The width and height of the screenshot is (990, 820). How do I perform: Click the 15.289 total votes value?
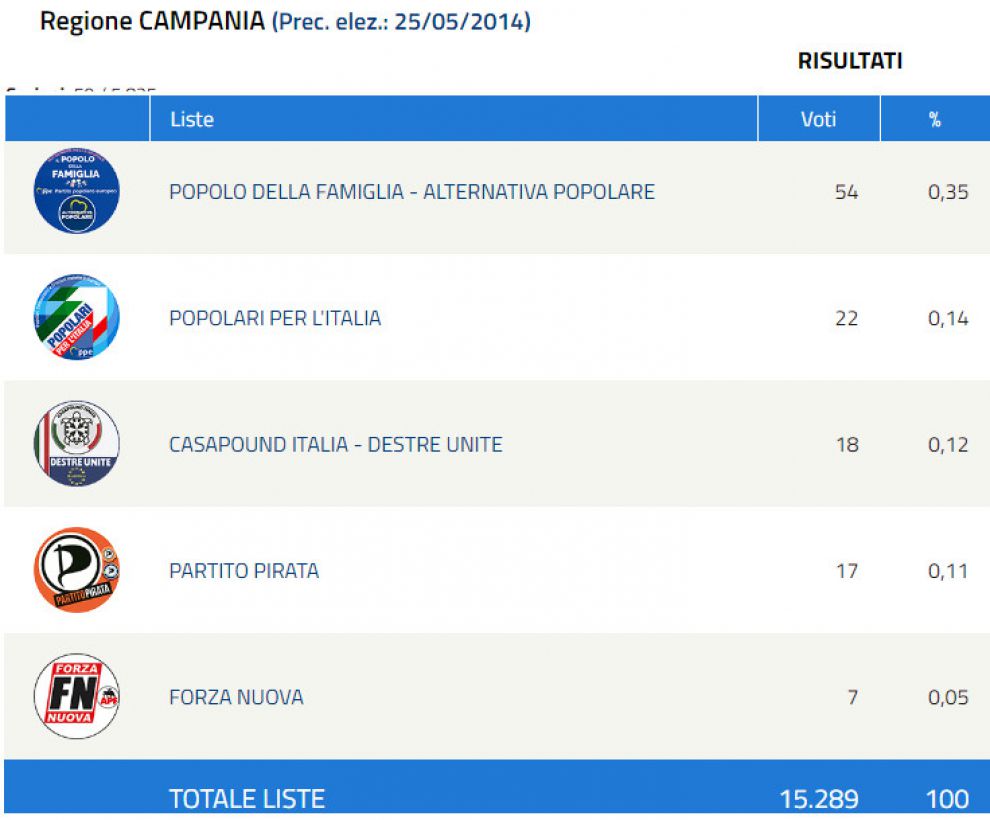tap(818, 798)
